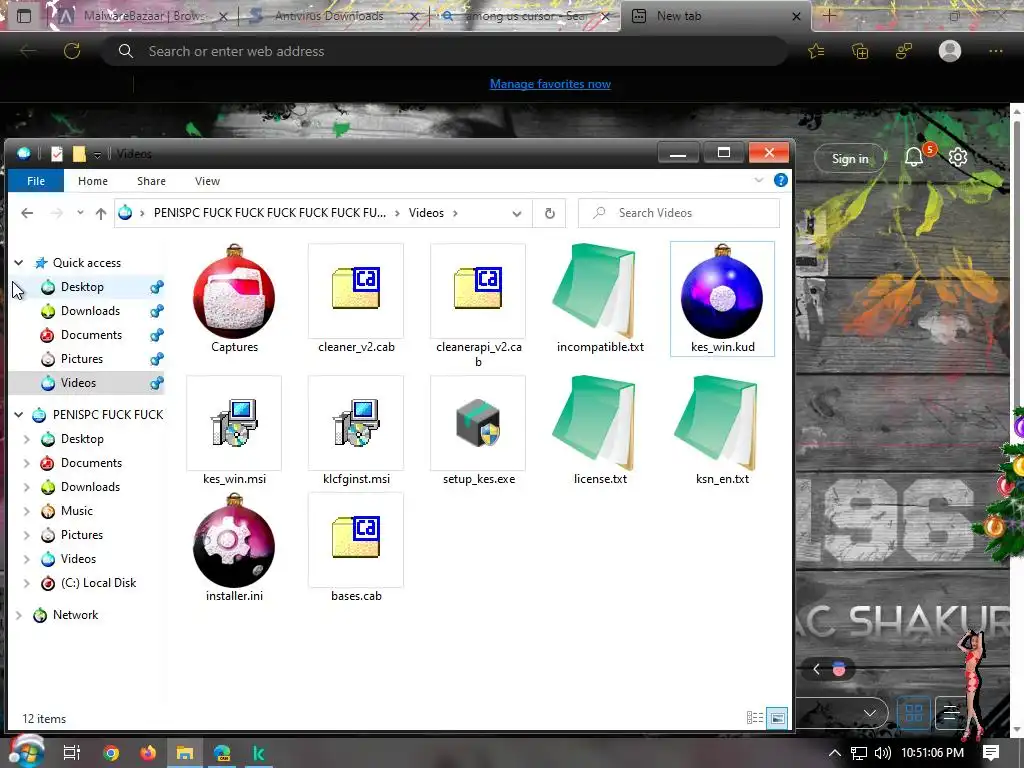Viewport: 1024px width, 768px height.
Task: Click the Manage favorites now link
Action: click(550, 84)
